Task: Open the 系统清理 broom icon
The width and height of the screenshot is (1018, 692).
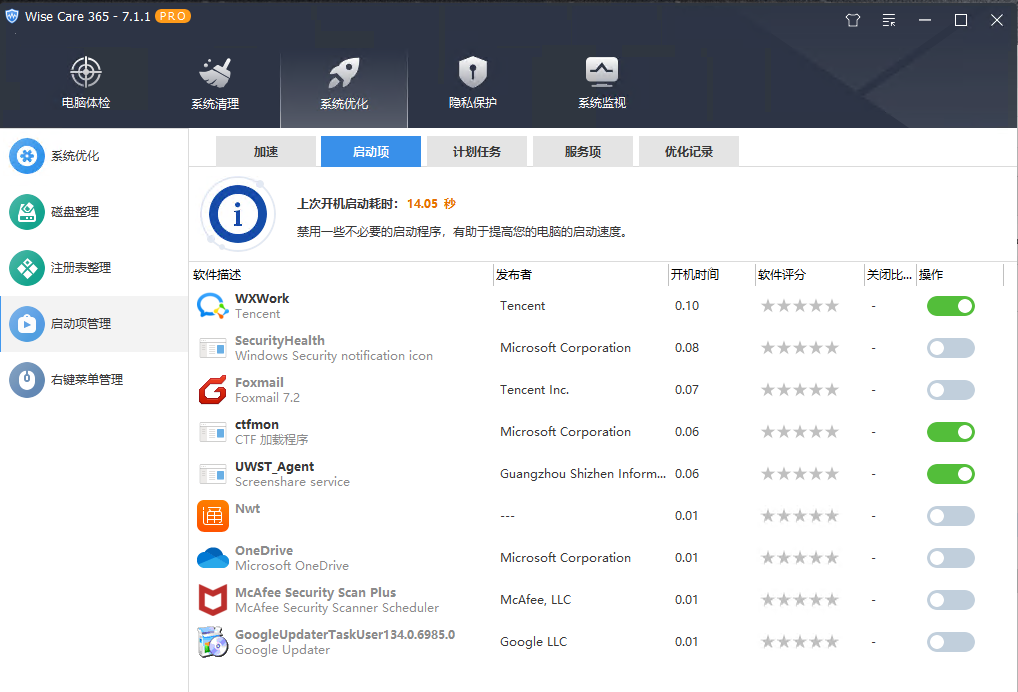Action: pos(215,73)
